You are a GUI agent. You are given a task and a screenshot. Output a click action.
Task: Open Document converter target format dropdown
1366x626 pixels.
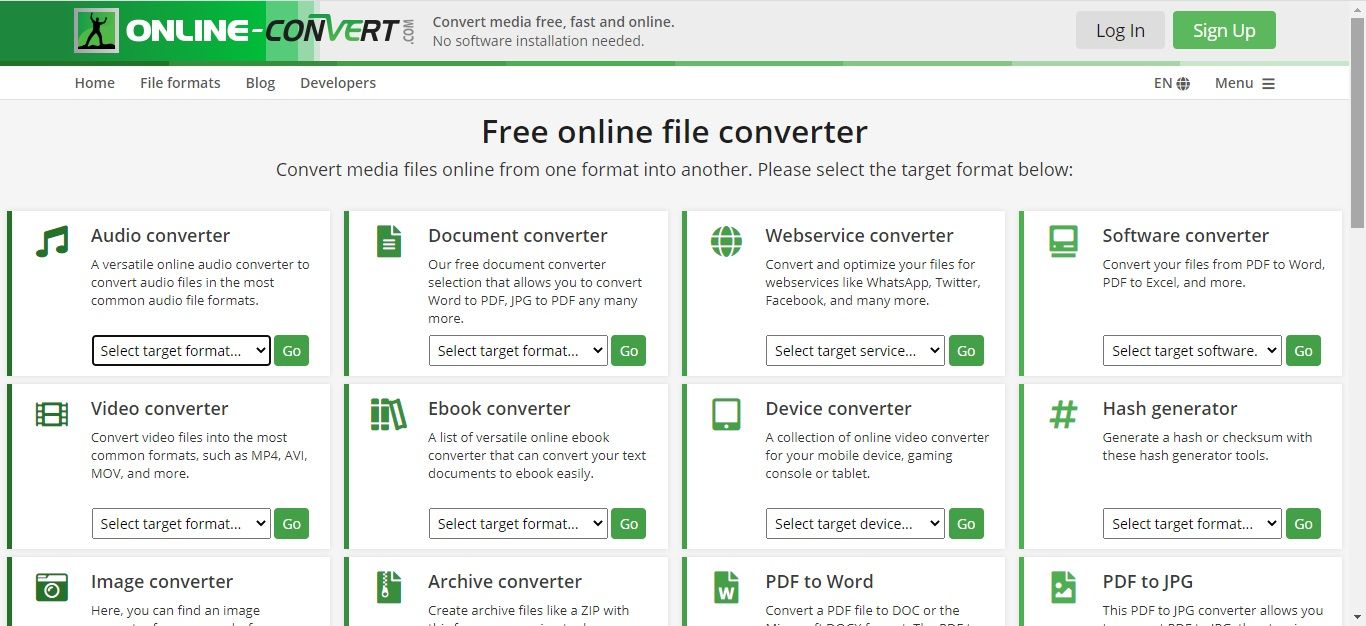[x=518, y=351]
